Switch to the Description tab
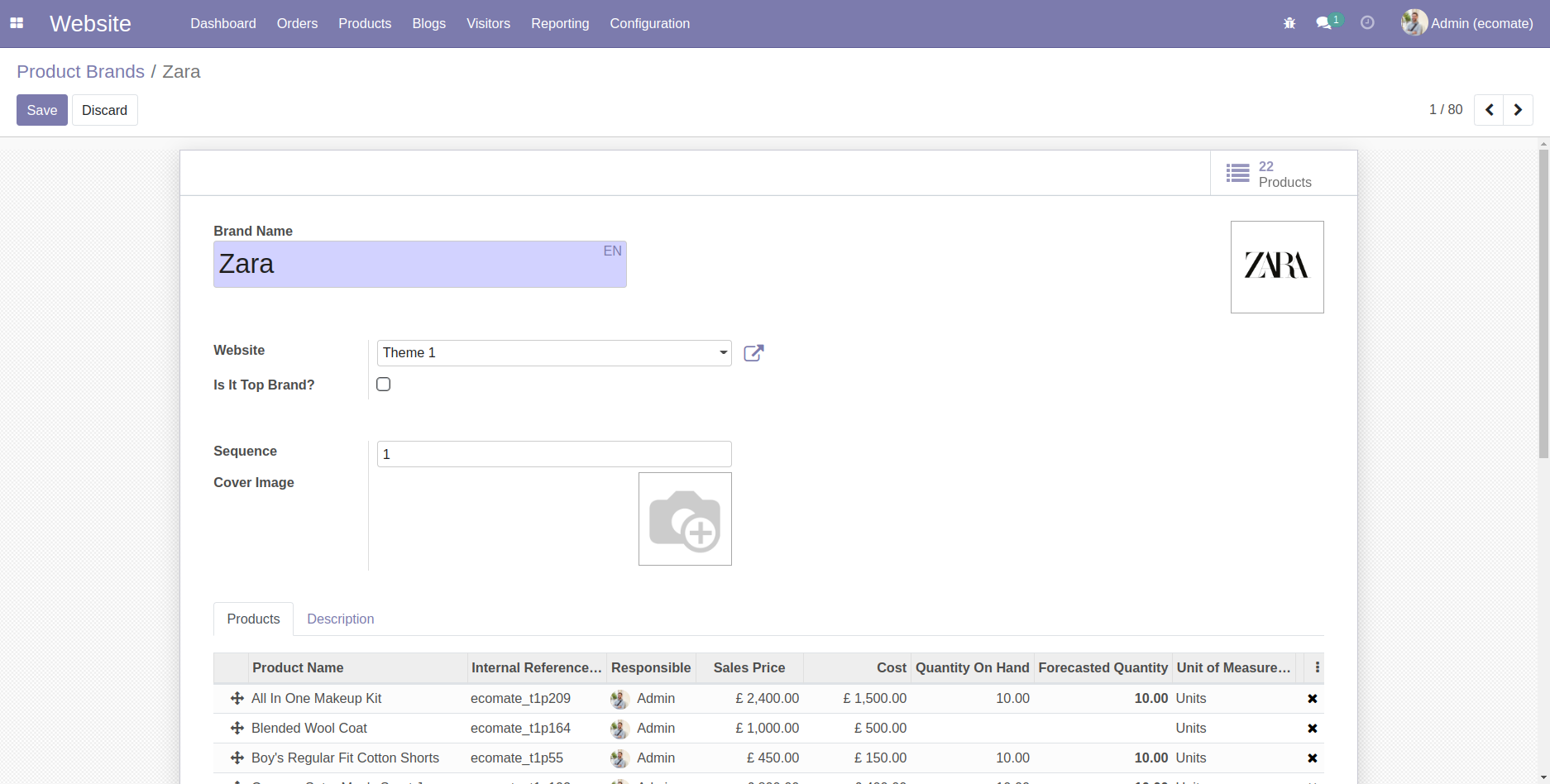The image size is (1550, 784). click(341, 619)
